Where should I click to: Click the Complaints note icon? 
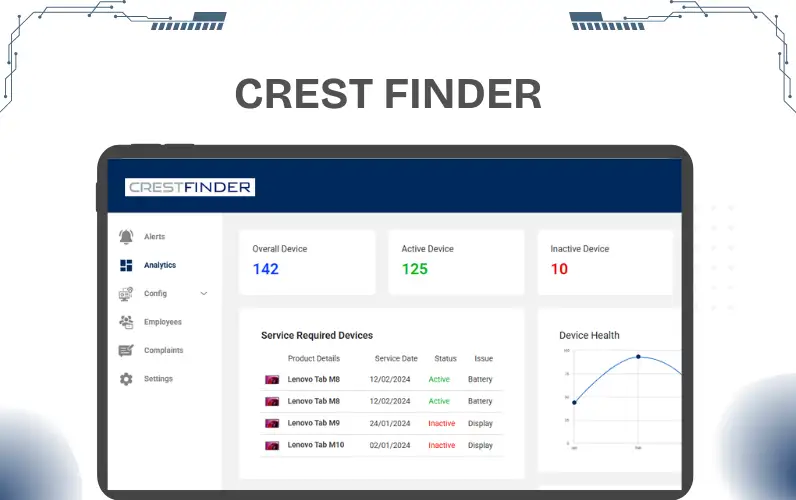point(126,350)
